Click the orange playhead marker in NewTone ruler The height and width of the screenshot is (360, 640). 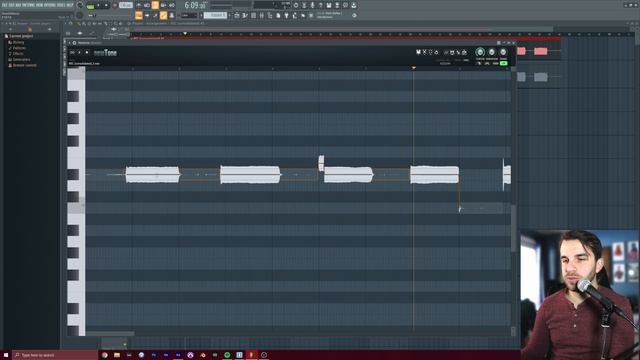[x=413, y=68]
